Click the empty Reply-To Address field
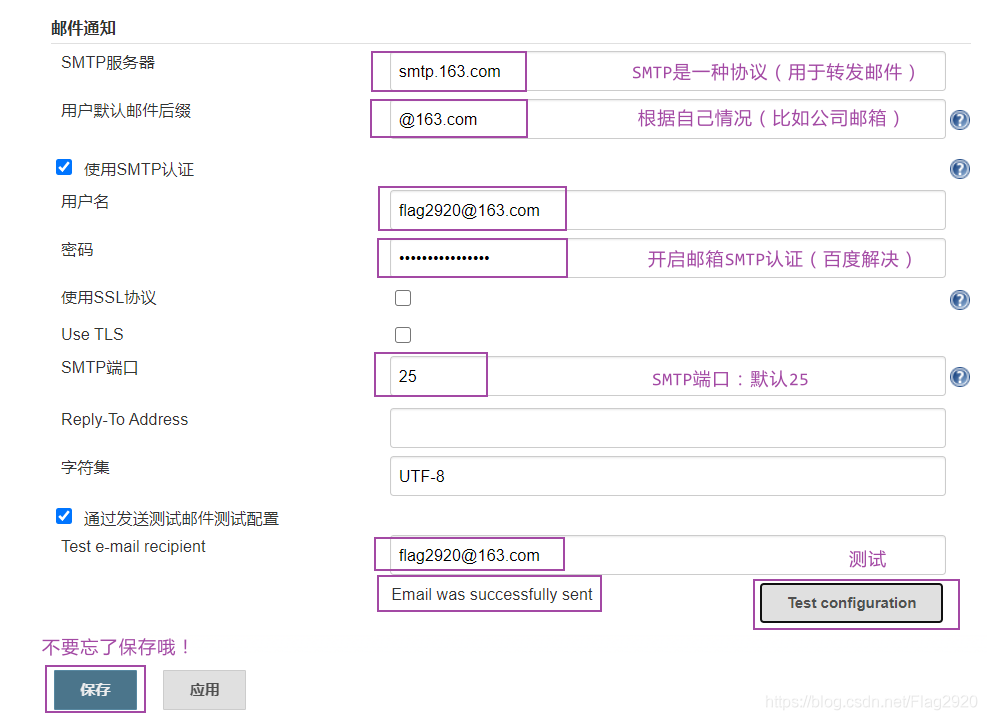 pos(667,428)
